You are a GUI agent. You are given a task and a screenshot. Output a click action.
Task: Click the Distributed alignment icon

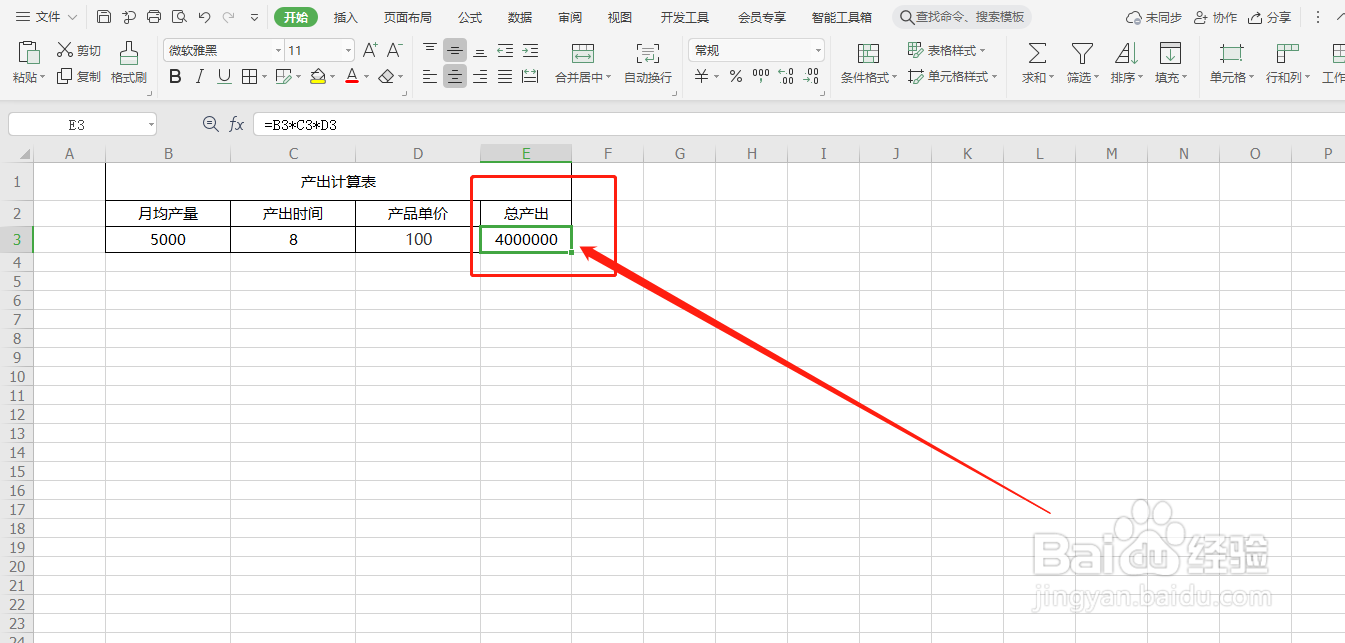(530, 76)
